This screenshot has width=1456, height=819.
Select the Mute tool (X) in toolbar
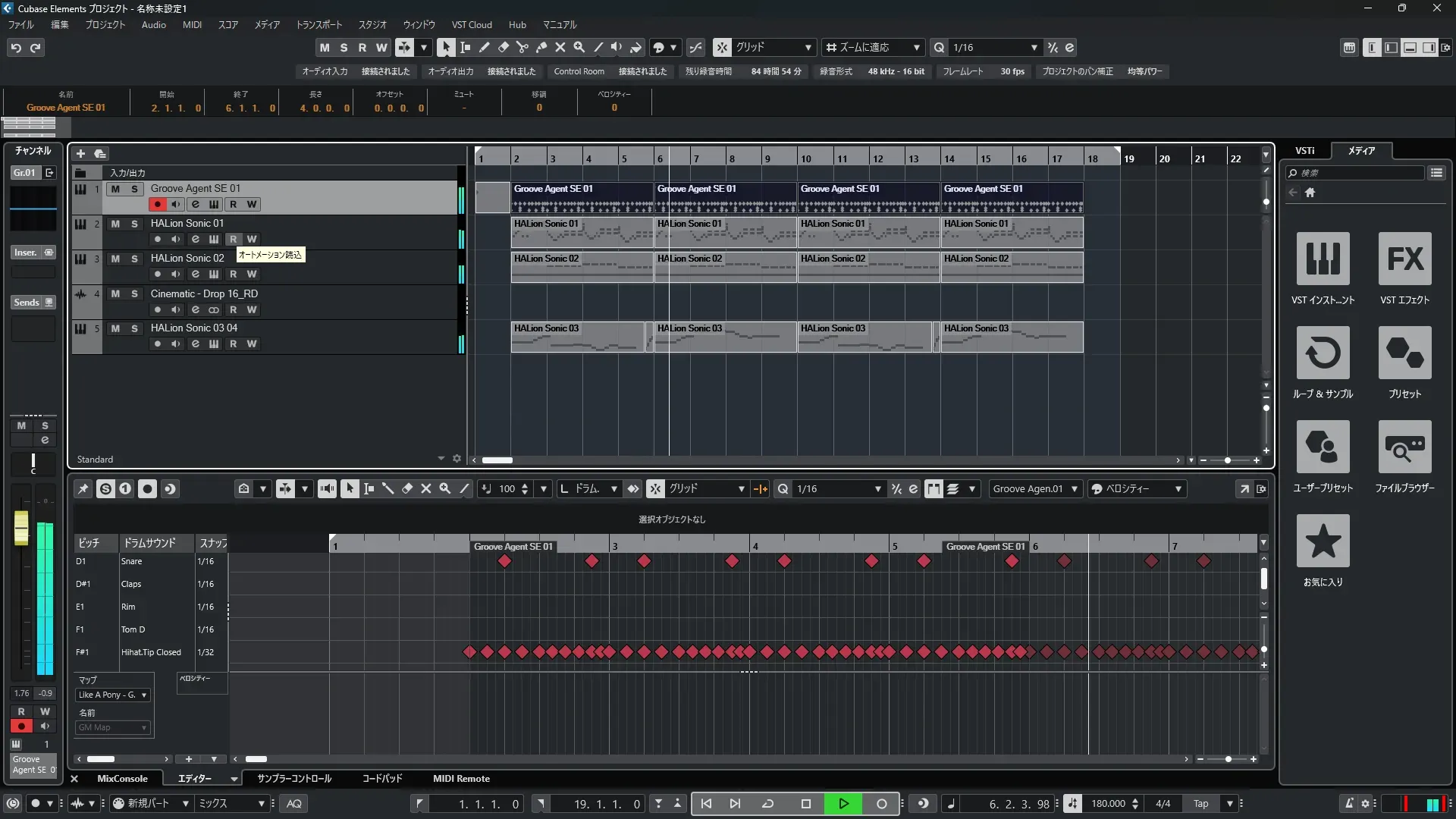(560, 48)
